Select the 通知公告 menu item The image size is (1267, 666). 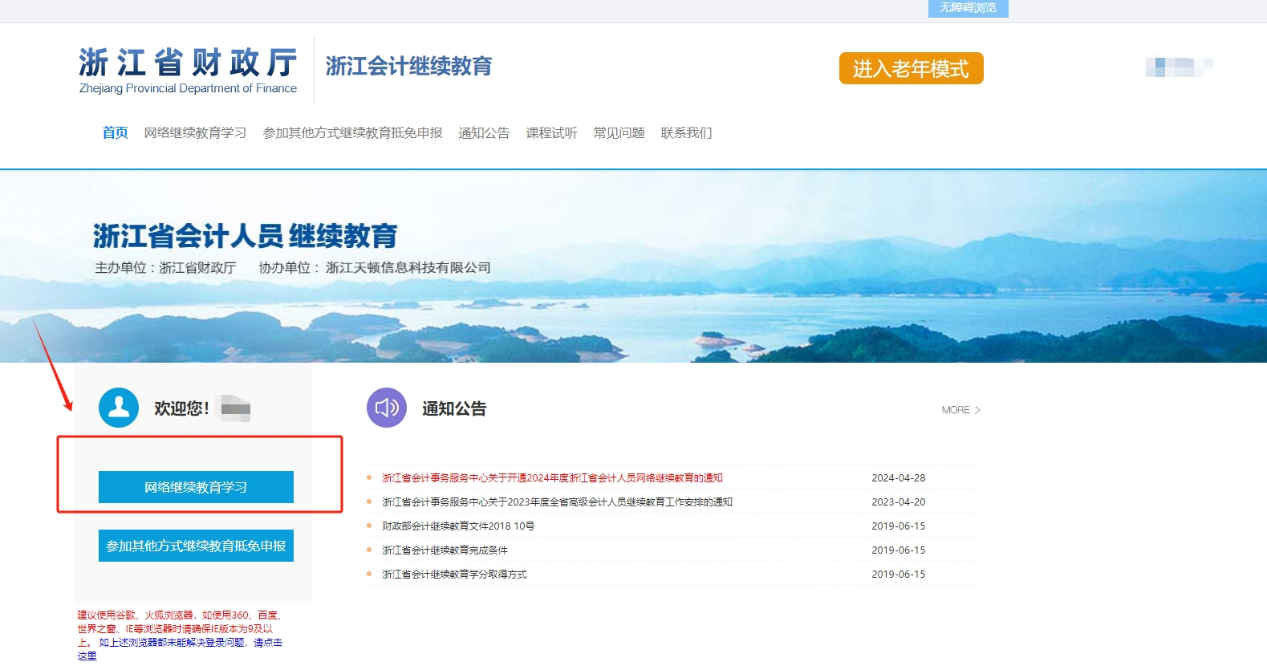[484, 132]
